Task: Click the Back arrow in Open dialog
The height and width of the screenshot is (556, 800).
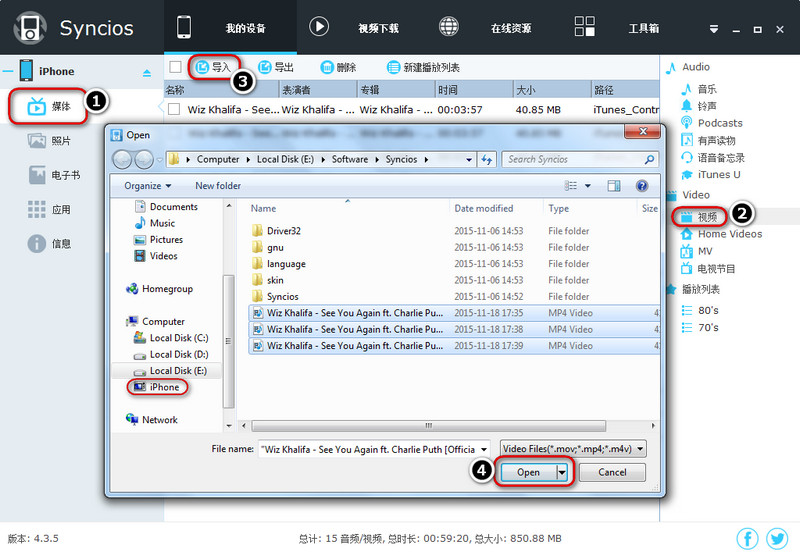Action: [x=122, y=160]
